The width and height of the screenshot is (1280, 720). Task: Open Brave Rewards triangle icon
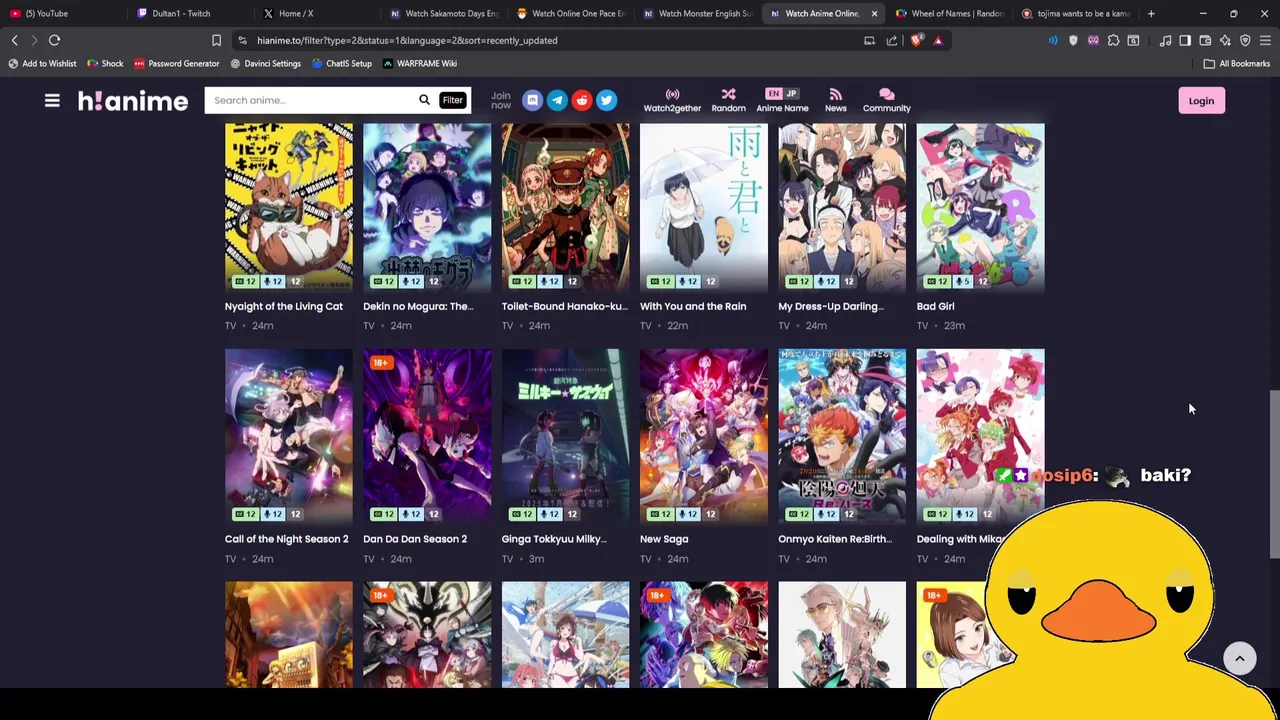938,40
